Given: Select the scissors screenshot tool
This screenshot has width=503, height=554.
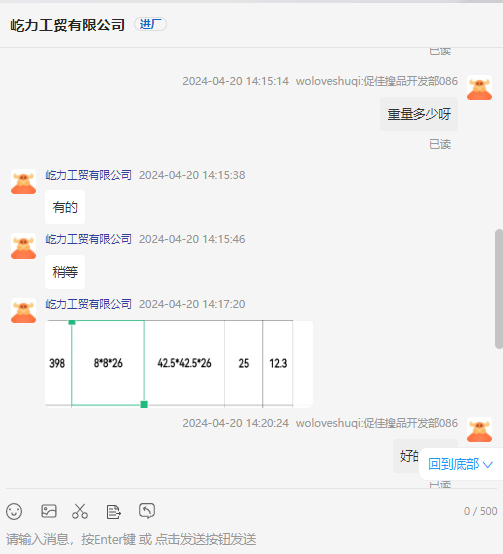Looking at the screenshot, I should coord(80,511).
